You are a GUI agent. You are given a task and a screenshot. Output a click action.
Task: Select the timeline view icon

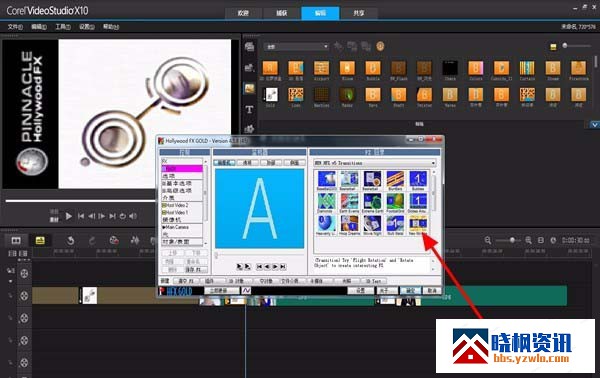tap(40, 240)
